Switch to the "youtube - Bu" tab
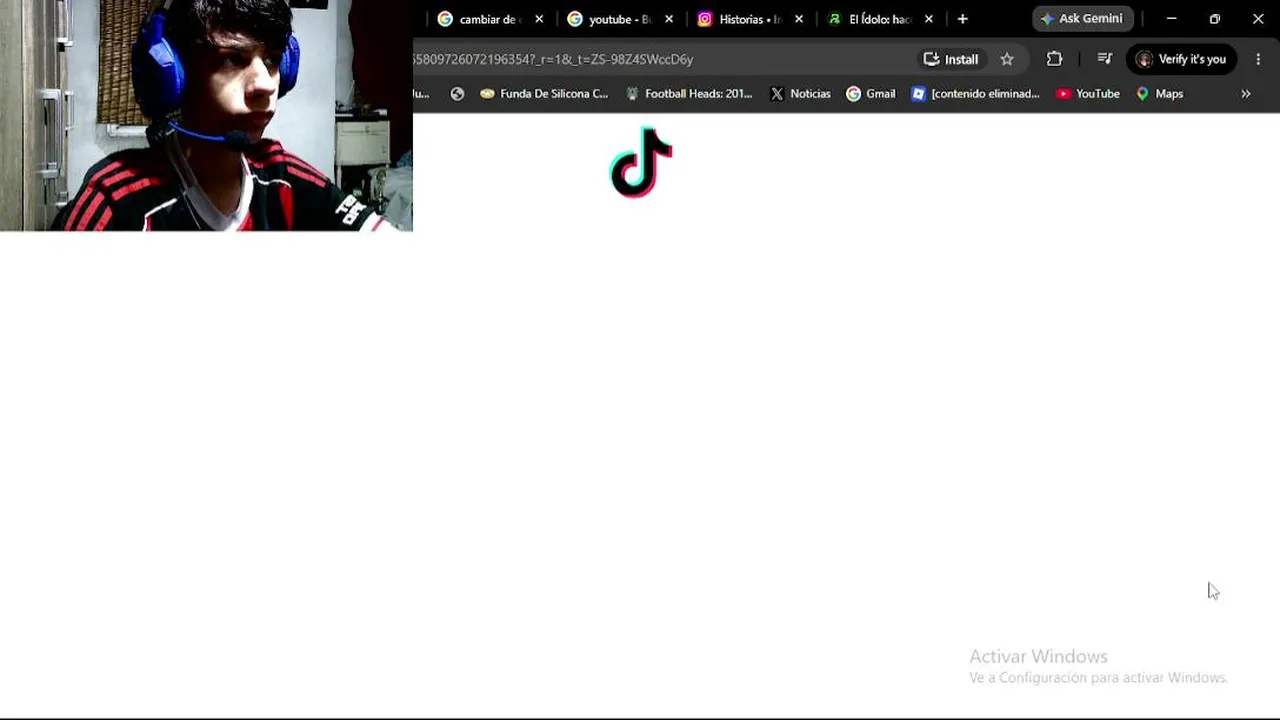Viewport: 1280px width, 720px height. pyautogui.click(x=621, y=19)
